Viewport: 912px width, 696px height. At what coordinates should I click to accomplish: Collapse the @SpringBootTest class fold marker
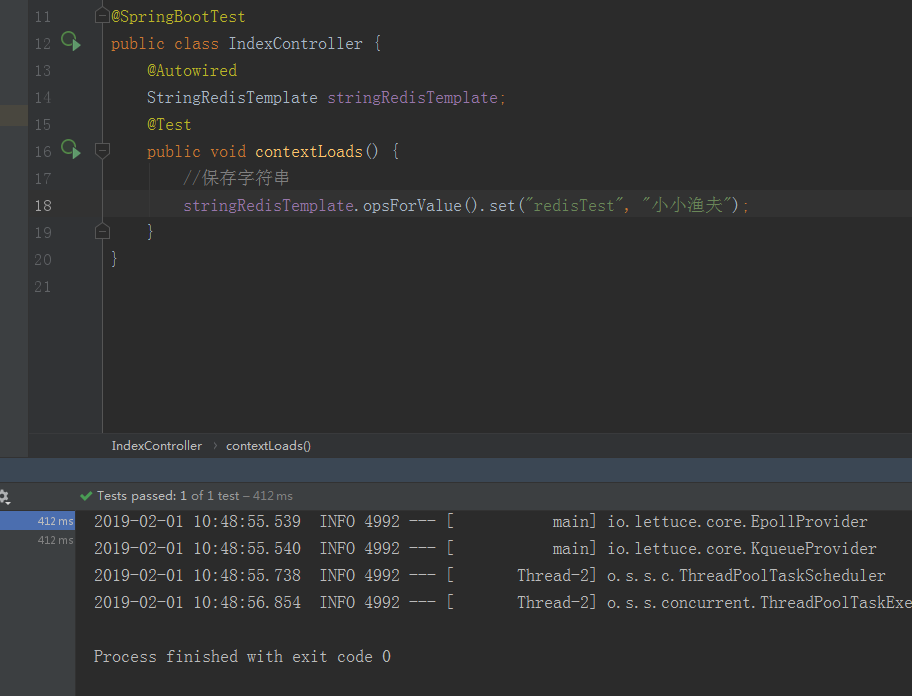click(x=102, y=16)
